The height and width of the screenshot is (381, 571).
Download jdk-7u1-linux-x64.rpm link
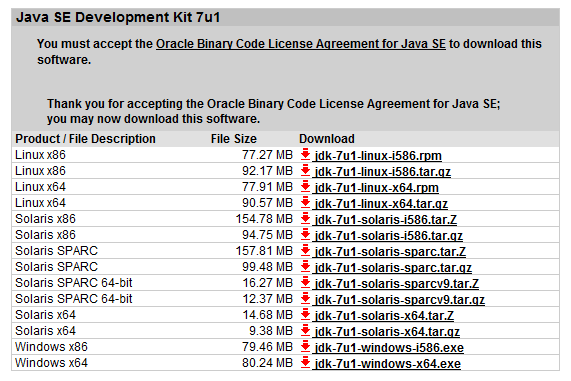tap(377, 188)
